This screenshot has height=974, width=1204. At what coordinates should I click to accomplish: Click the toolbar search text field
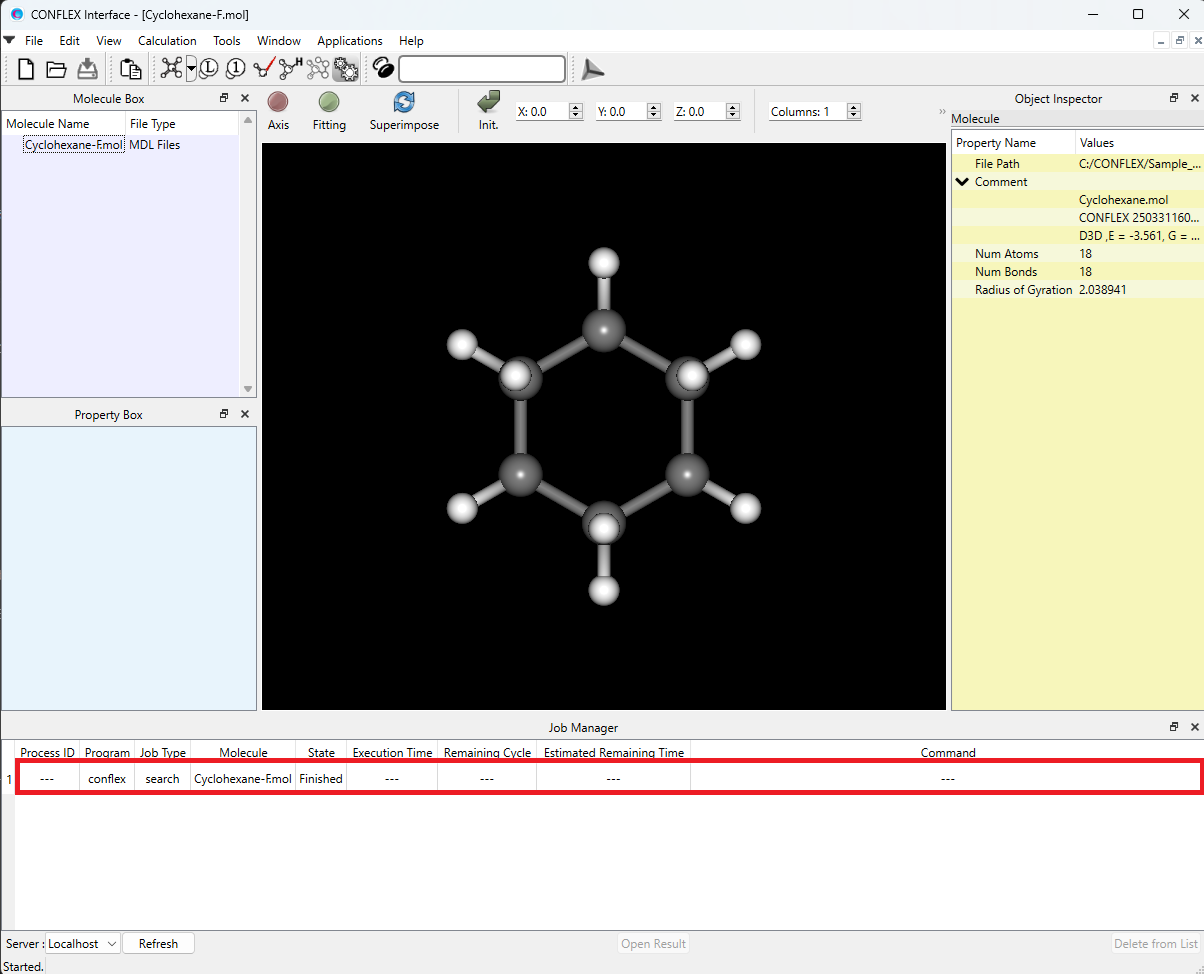(x=481, y=69)
